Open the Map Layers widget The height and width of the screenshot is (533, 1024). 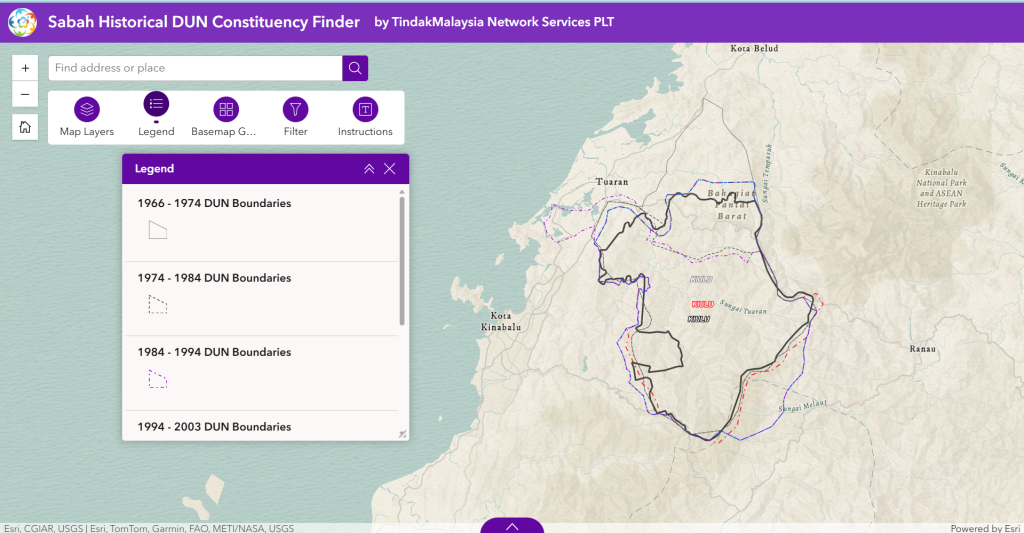click(x=87, y=117)
